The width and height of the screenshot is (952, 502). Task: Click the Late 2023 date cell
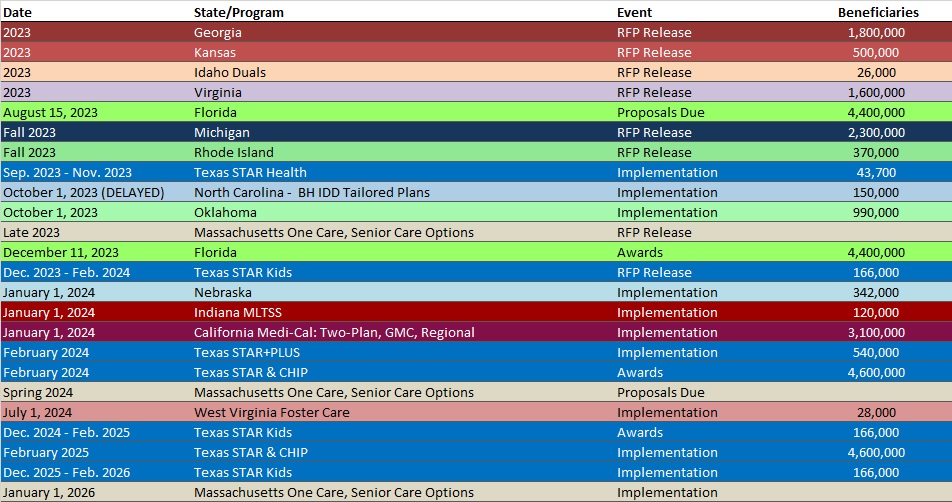32,232
